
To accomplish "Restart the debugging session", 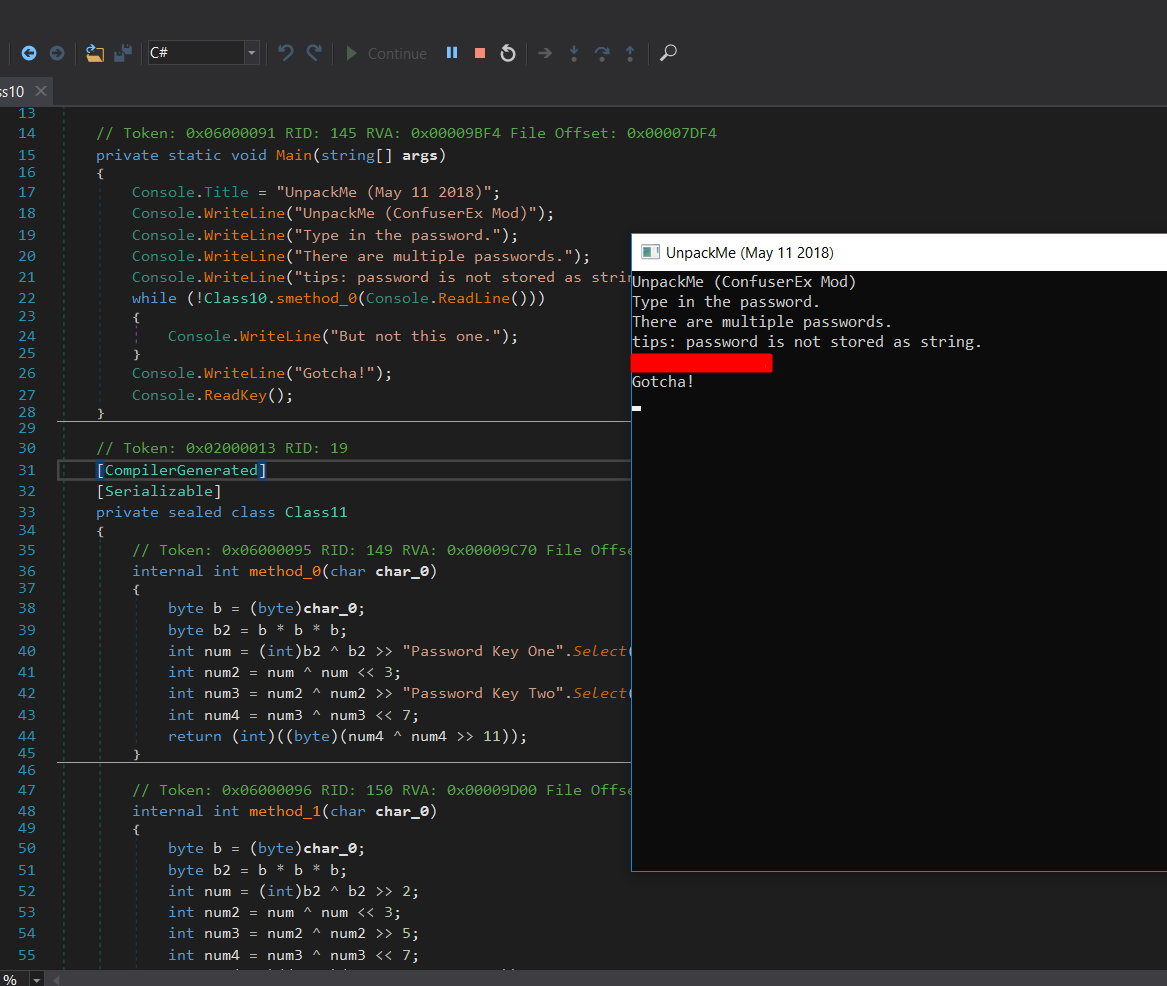I will click(x=508, y=53).
